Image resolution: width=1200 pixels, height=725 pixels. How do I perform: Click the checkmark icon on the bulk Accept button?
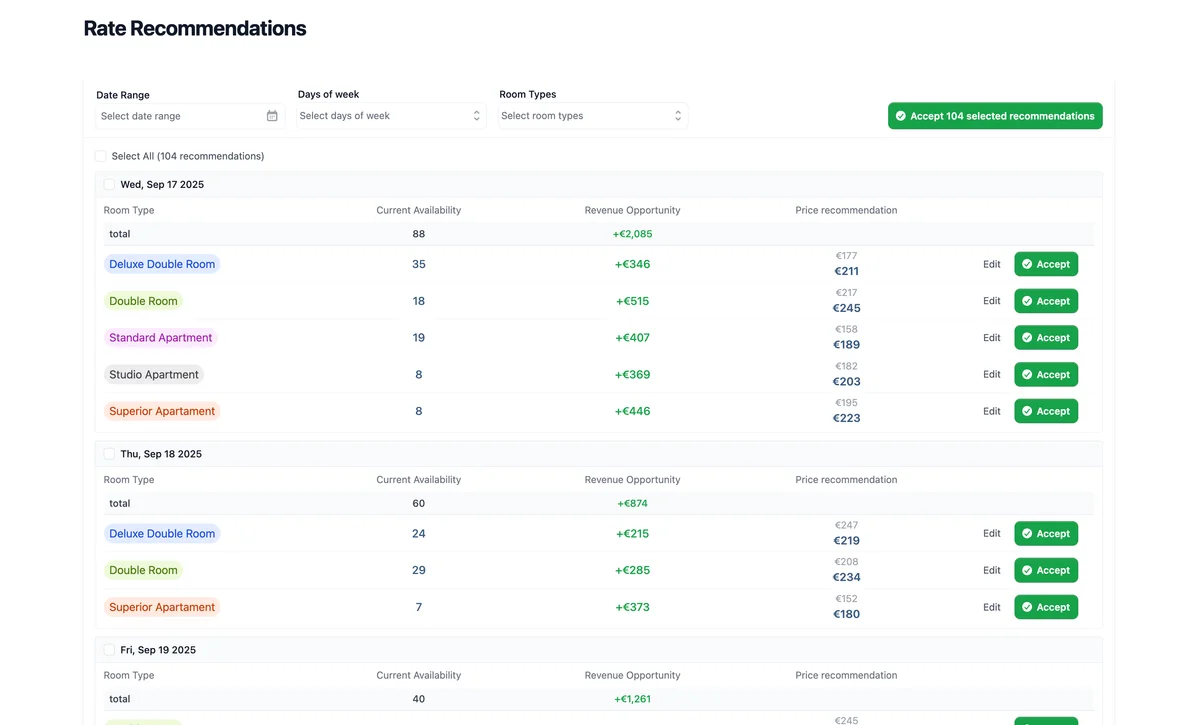900,115
